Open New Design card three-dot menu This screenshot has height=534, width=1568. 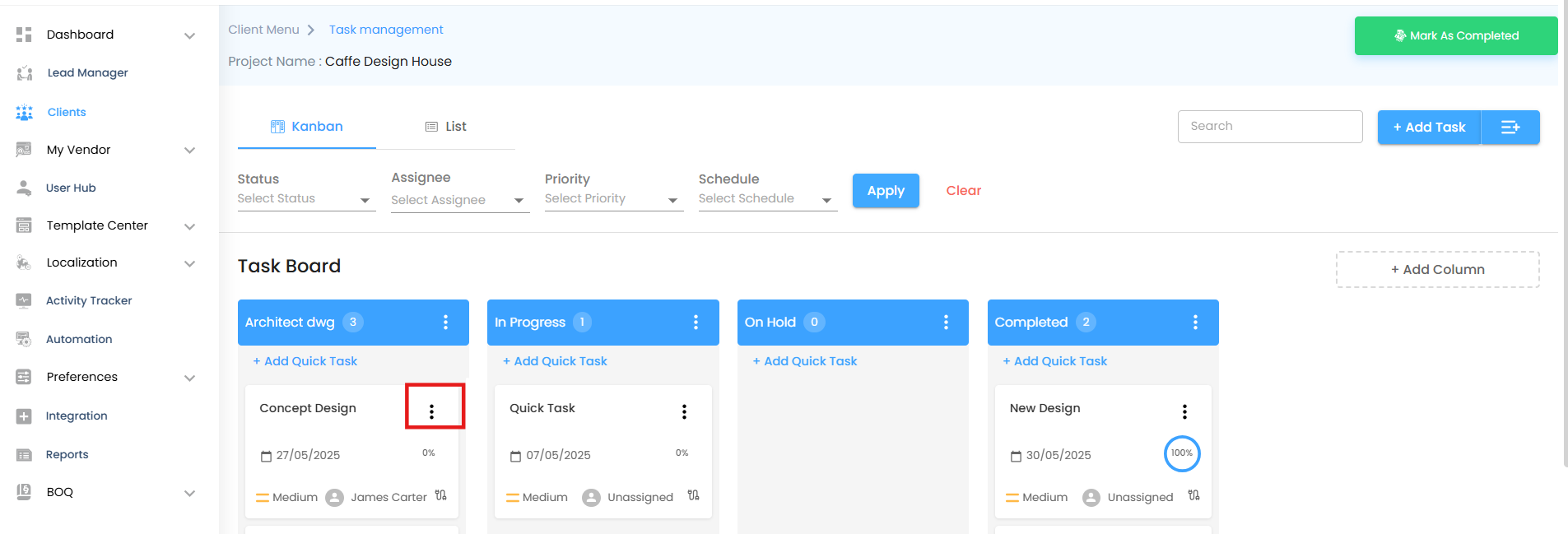click(x=1184, y=412)
